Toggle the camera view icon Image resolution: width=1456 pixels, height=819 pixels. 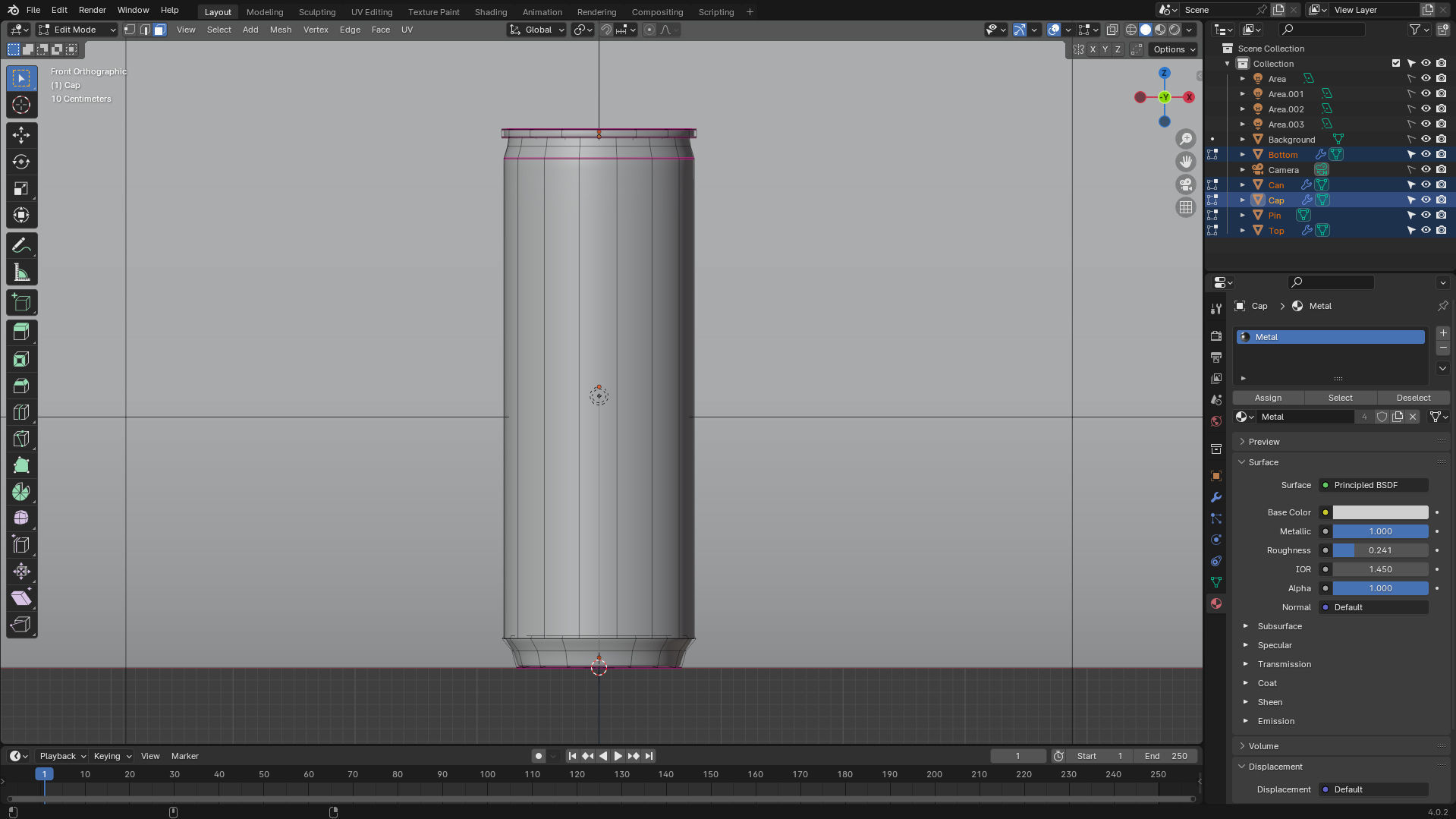(x=1185, y=184)
